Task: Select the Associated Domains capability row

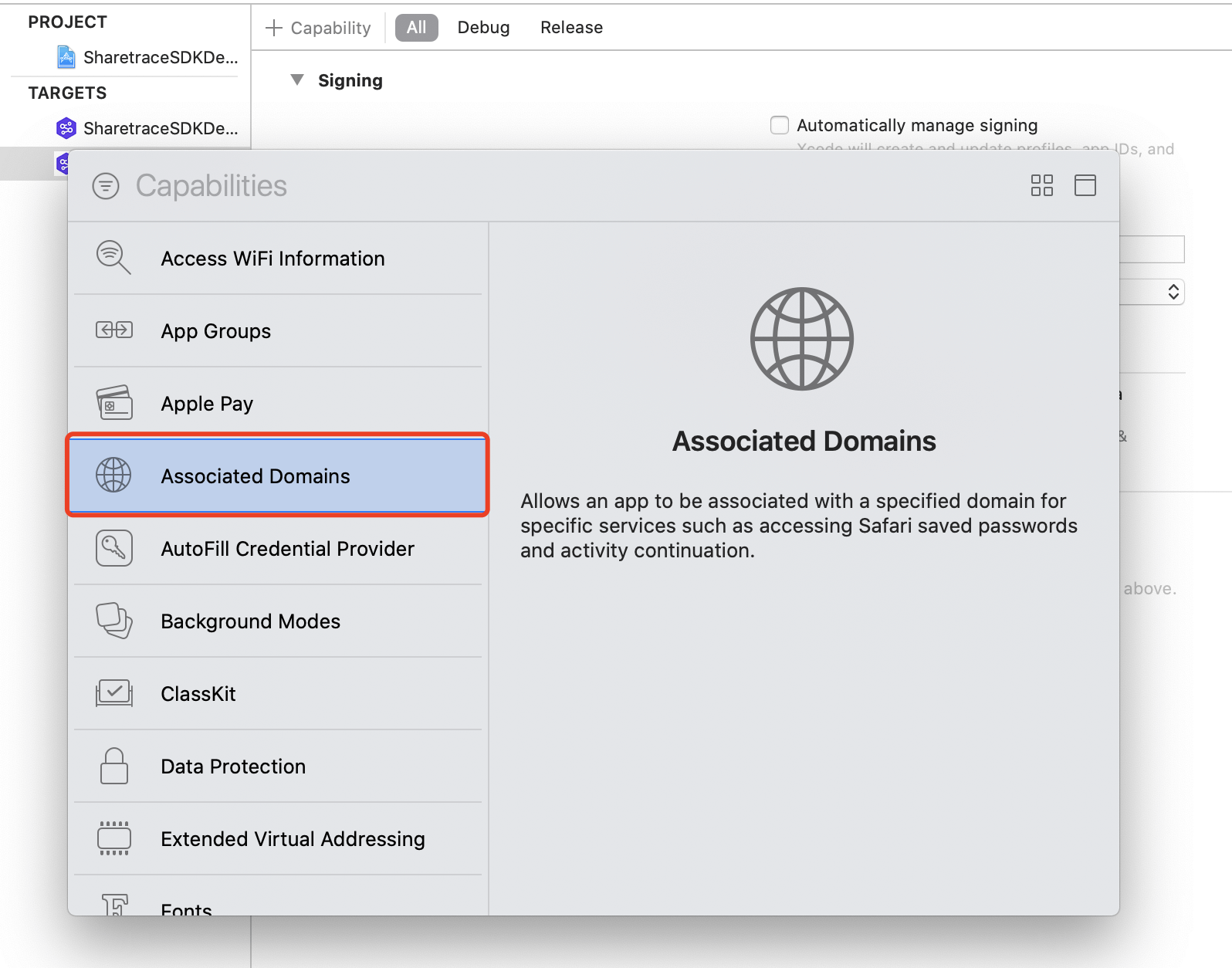Action: [x=278, y=476]
